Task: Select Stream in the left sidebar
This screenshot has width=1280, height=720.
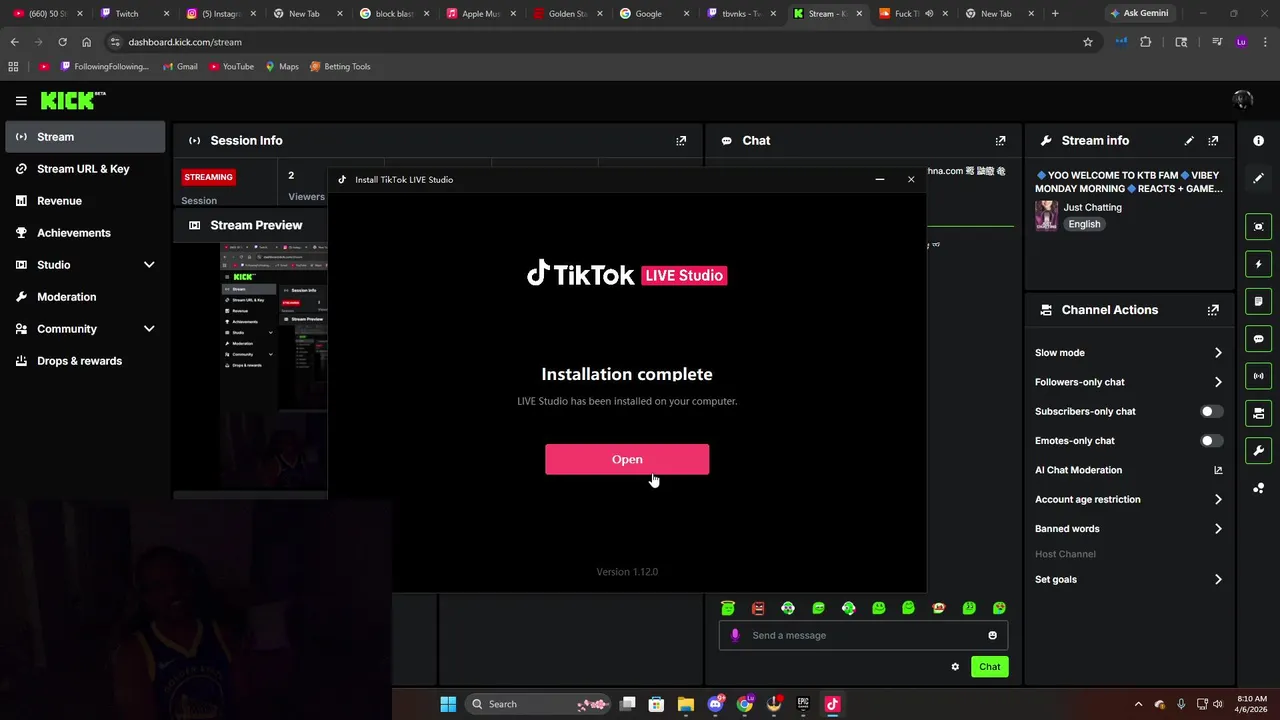Action: [85, 137]
